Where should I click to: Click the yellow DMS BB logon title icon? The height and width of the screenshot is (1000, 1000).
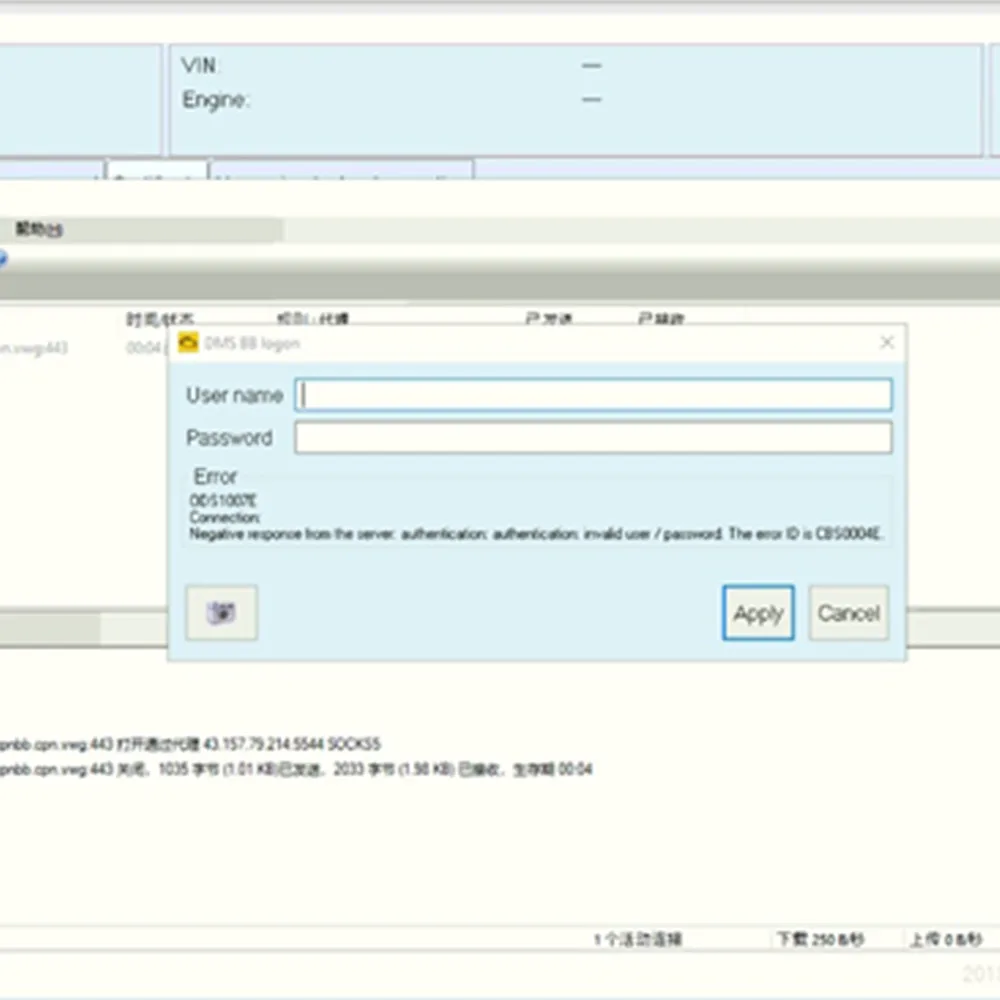pos(188,343)
